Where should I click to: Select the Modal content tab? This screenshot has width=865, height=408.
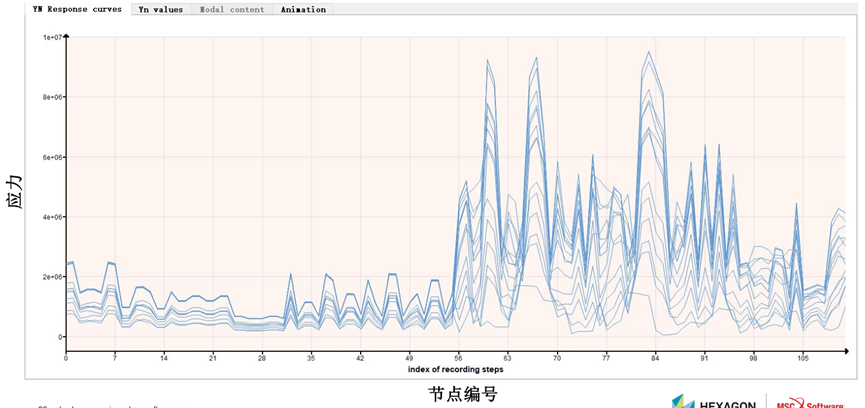click(232, 9)
